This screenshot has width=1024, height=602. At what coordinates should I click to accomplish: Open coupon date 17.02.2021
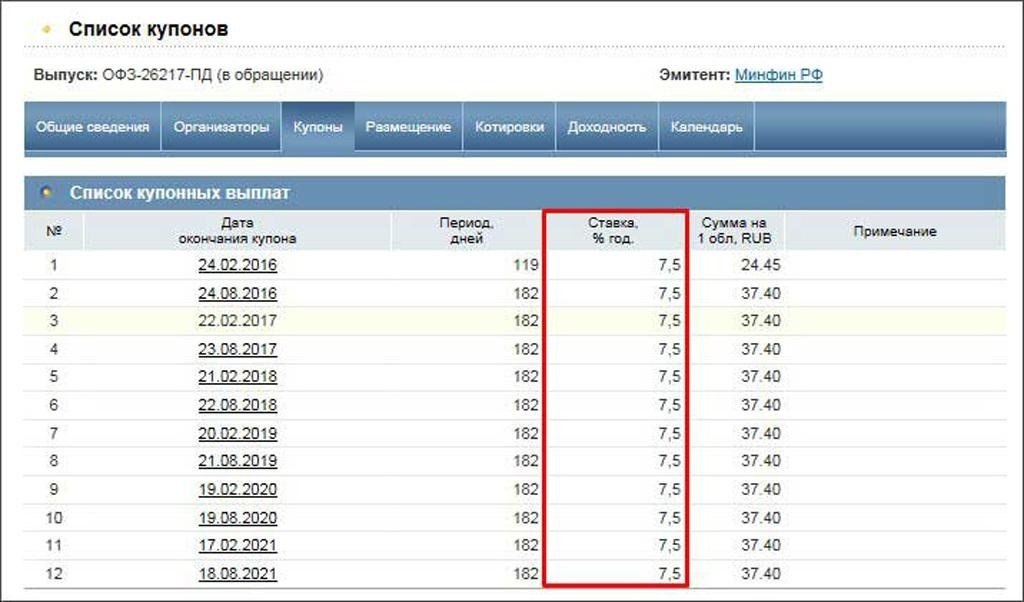pos(238,545)
